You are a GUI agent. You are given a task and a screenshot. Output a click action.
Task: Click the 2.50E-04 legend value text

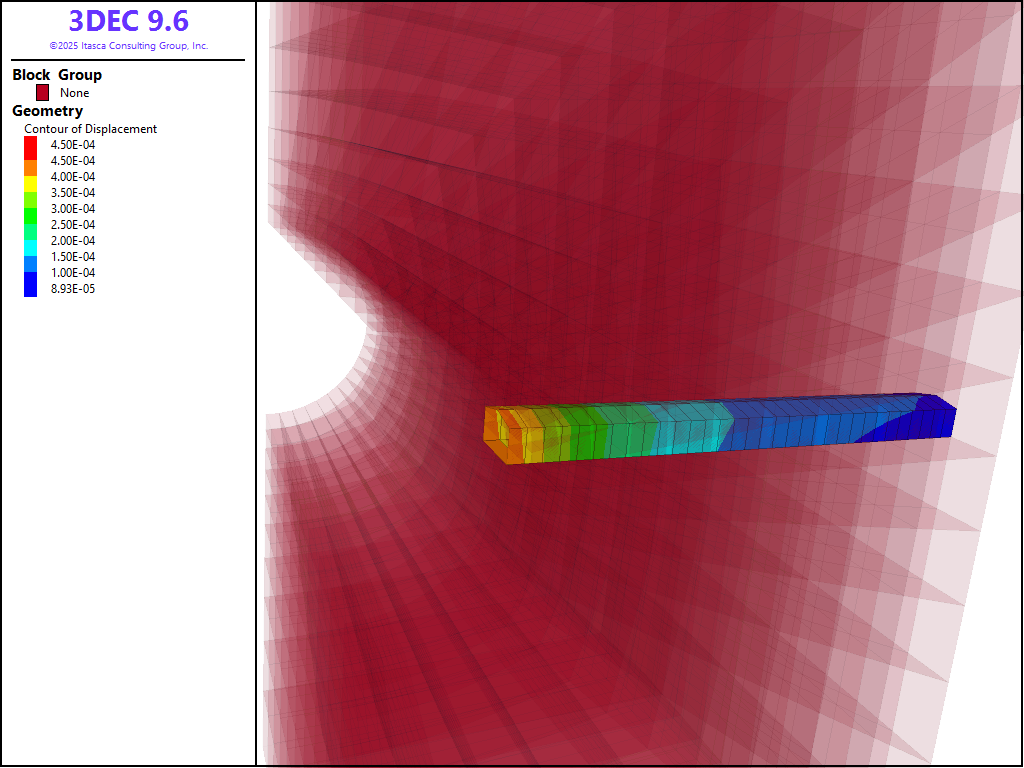(73, 225)
